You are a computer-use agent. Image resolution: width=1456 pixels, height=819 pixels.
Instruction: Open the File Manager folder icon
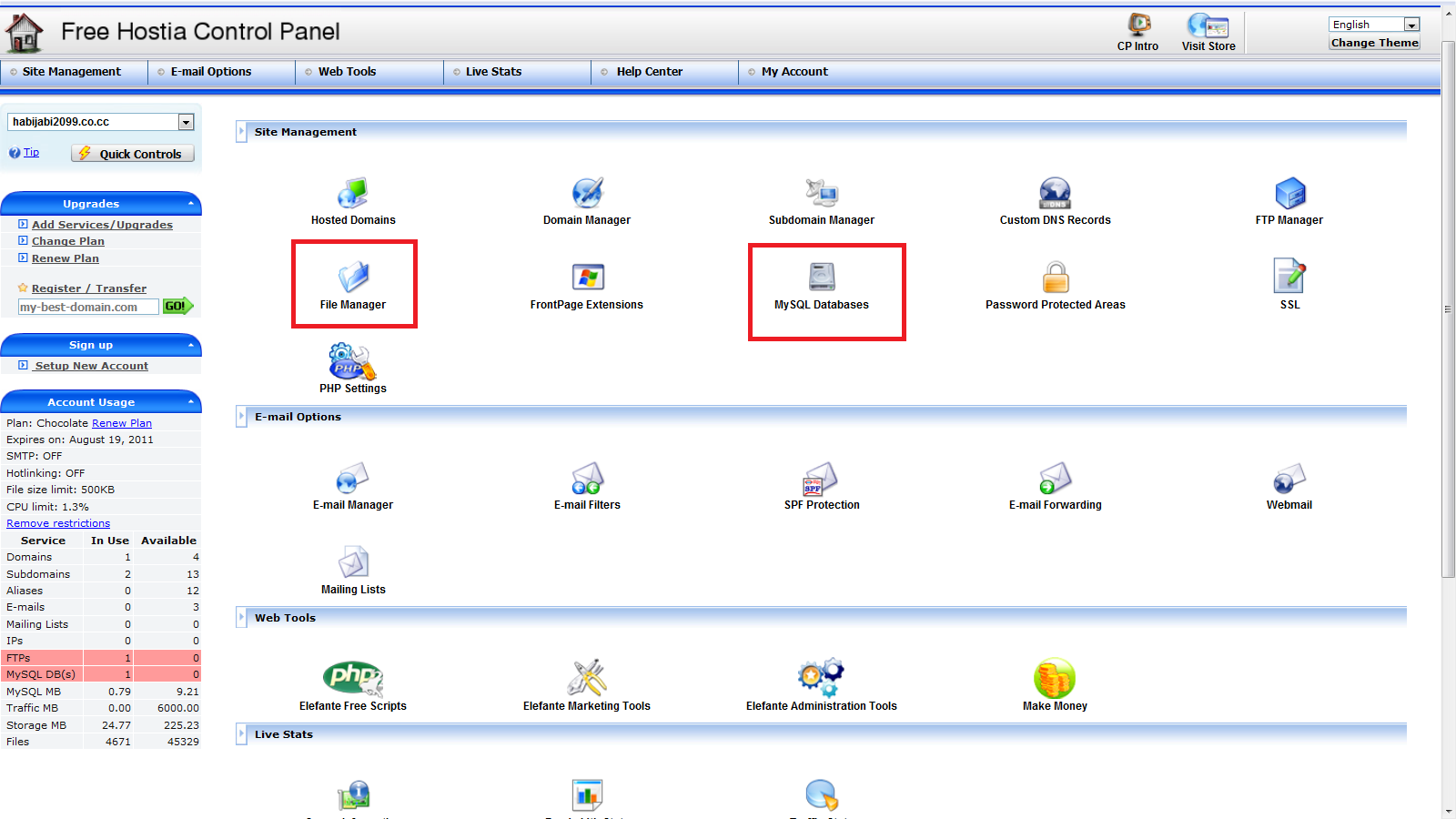[x=353, y=277]
